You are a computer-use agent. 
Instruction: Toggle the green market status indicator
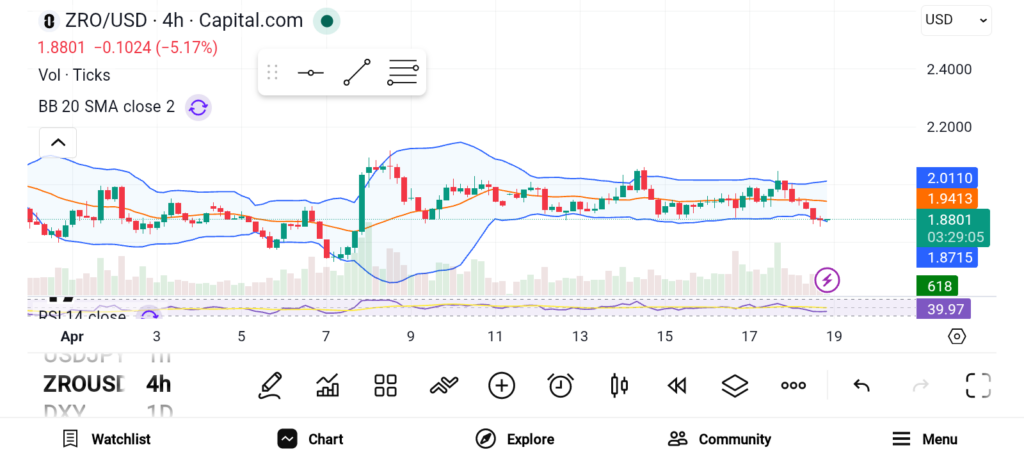click(326, 20)
